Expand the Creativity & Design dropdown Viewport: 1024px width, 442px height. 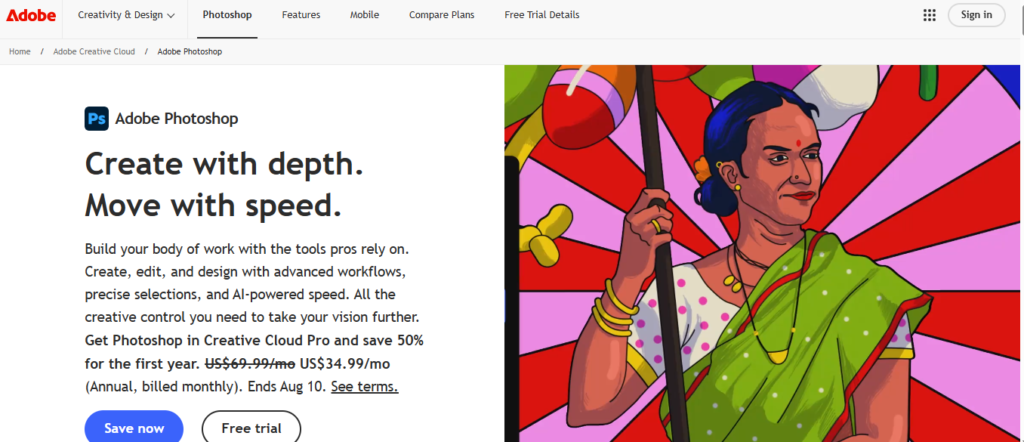pyautogui.click(x=126, y=15)
